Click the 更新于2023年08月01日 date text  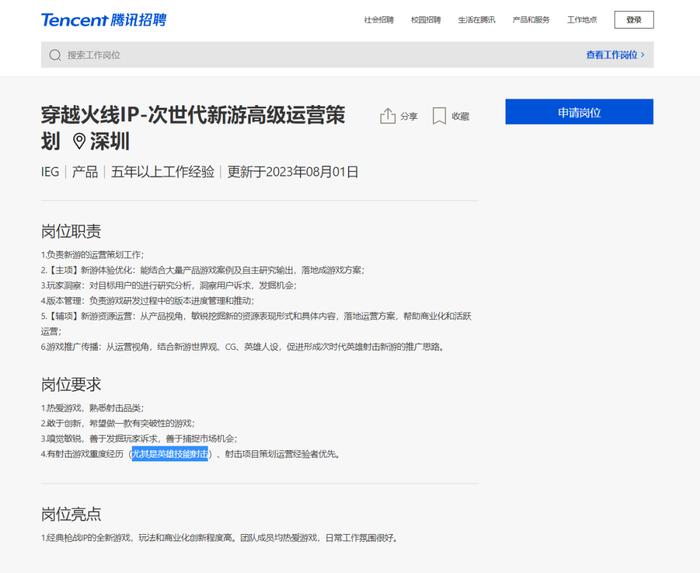[x=293, y=172]
